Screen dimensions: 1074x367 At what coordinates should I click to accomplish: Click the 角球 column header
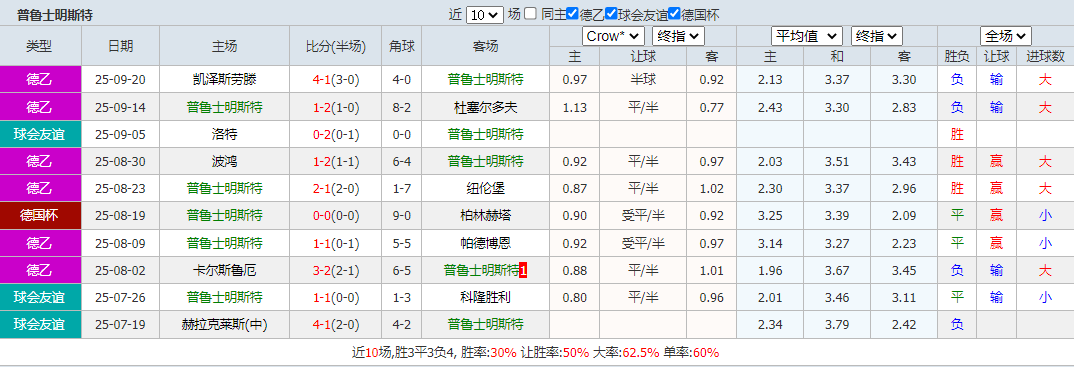[x=401, y=46]
